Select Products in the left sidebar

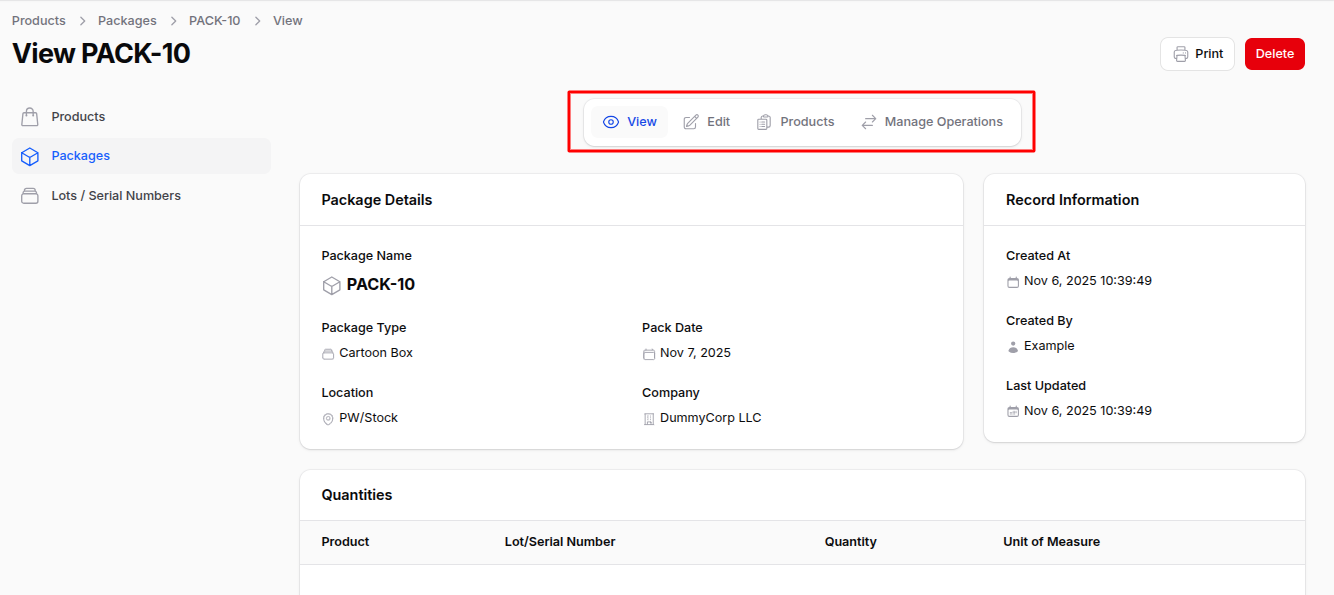tap(78, 117)
